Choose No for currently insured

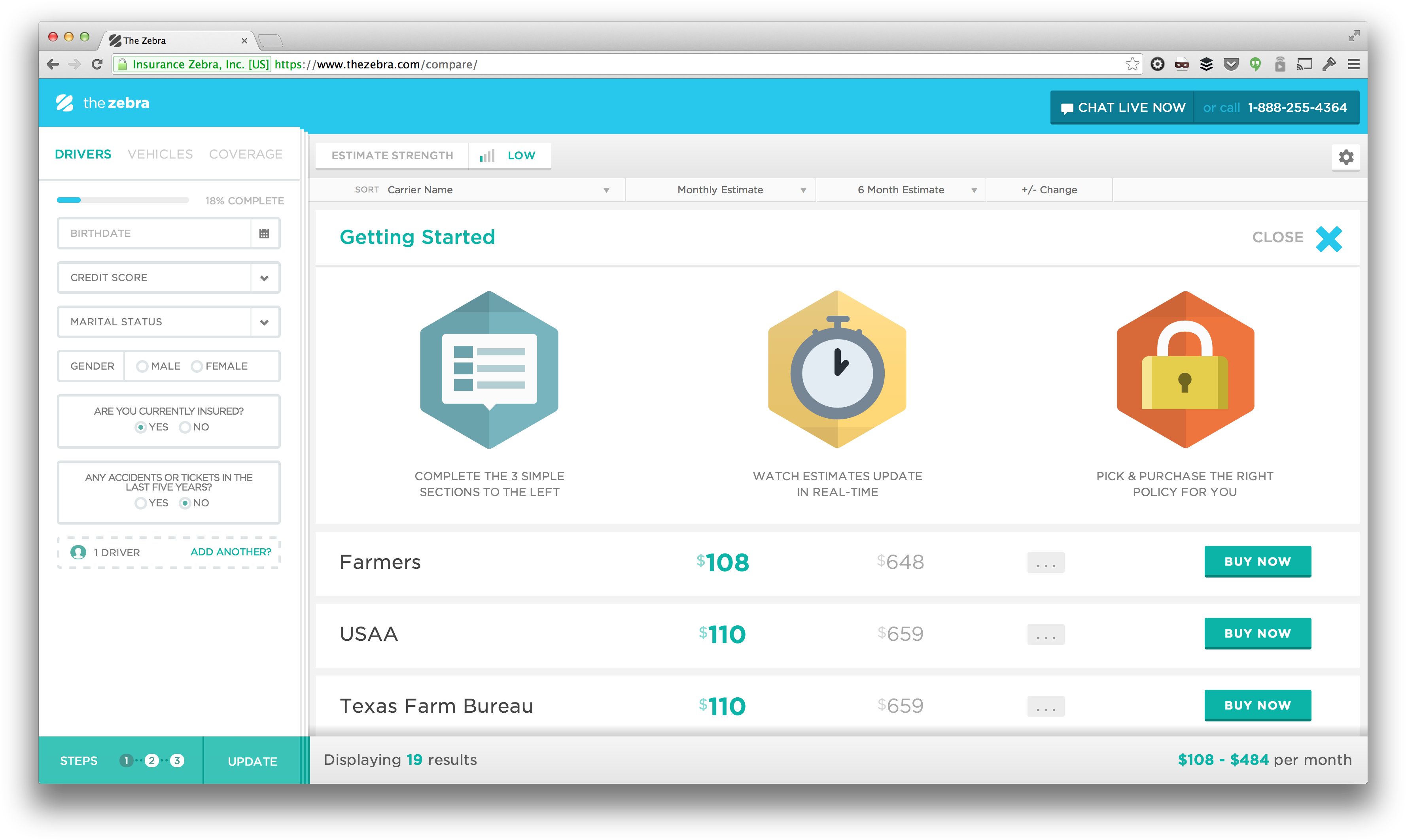point(185,427)
